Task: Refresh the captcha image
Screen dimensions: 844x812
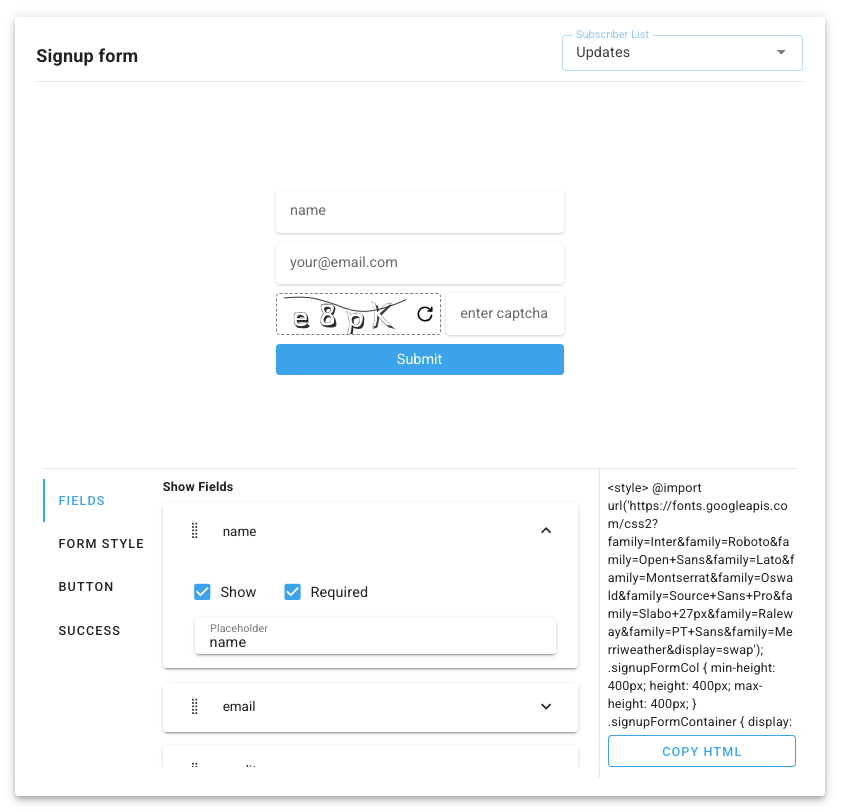Action: [425, 314]
